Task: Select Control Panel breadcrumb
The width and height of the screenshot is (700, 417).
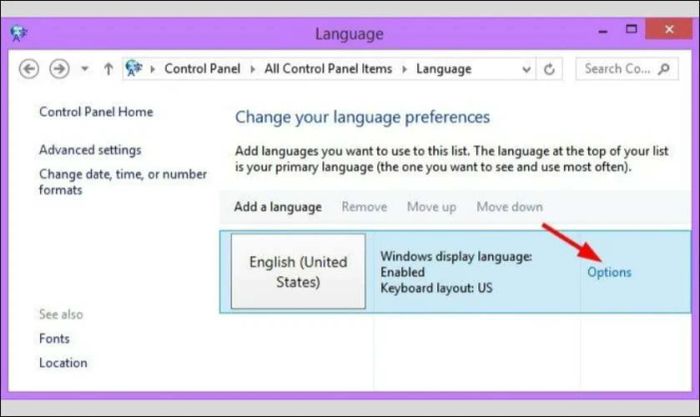Action: pos(202,69)
